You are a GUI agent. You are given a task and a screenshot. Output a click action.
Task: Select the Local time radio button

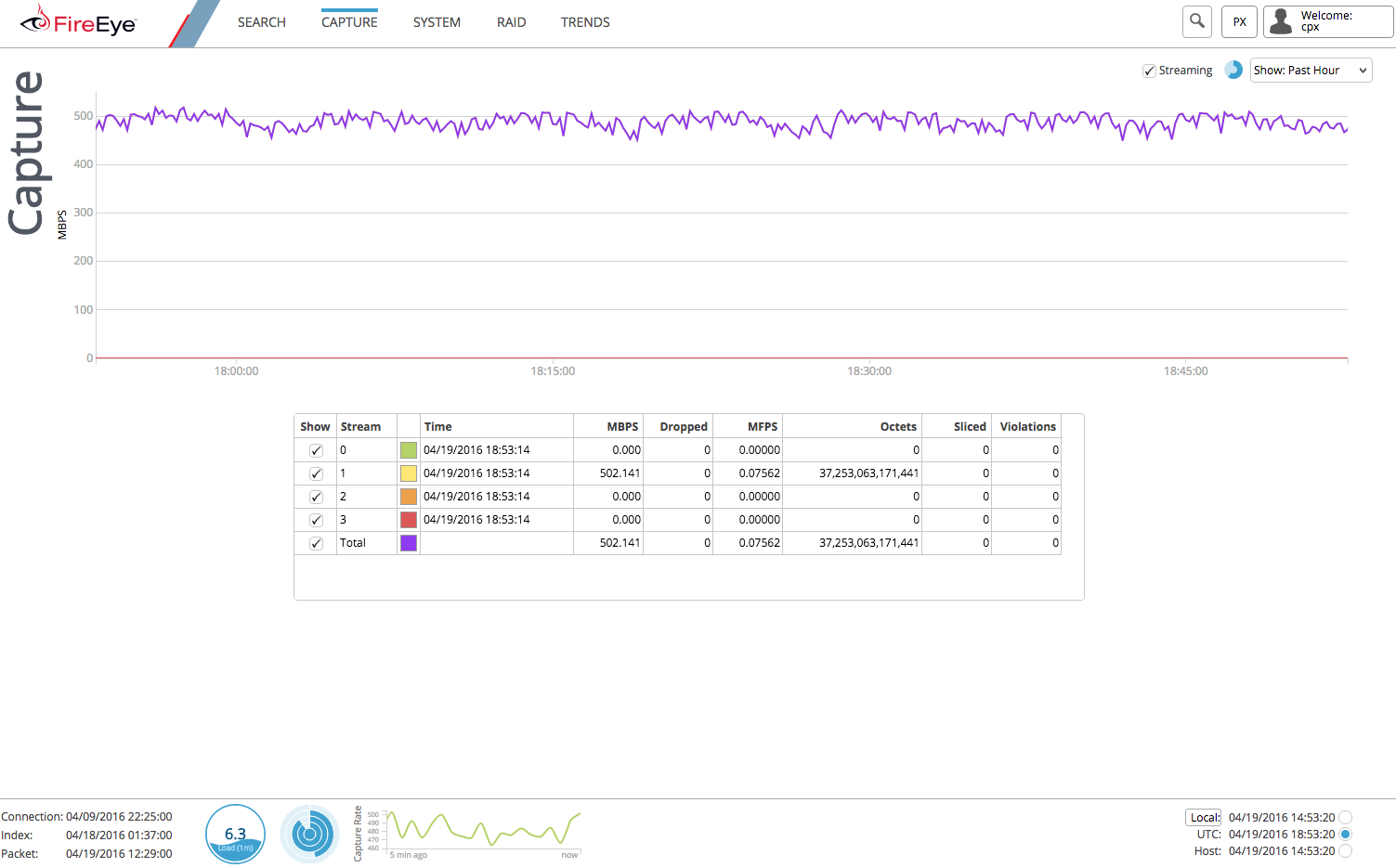[x=1345, y=817]
